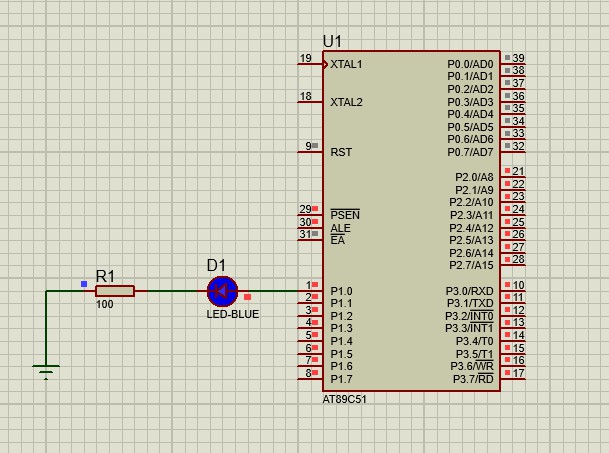Click the P1.2 pin label

(x=341, y=316)
